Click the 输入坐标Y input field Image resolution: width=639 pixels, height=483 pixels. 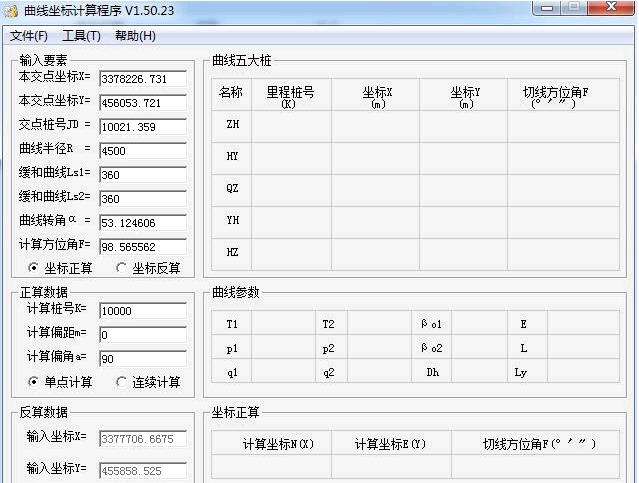[143, 471]
